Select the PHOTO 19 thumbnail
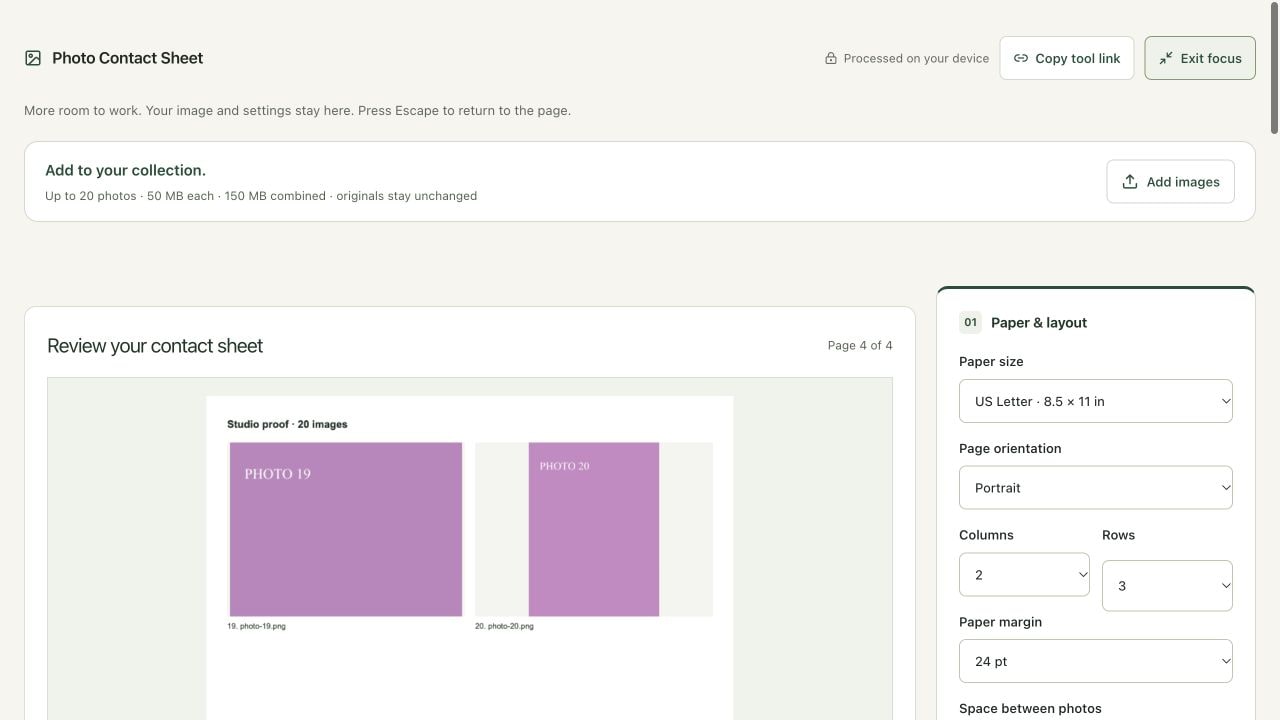This screenshot has height=720, width=1280. 346,529
